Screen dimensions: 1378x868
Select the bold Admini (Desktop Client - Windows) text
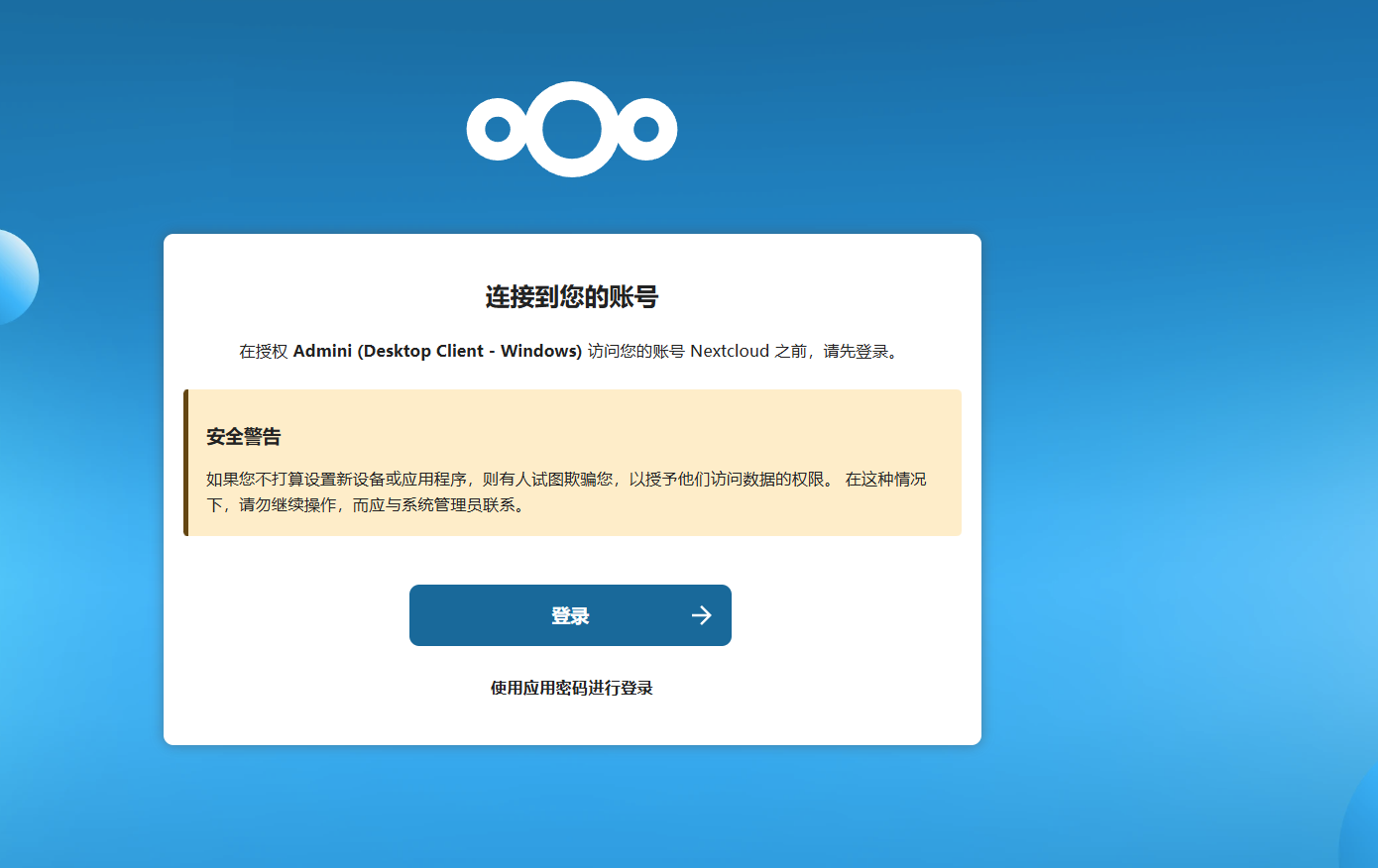pos(437,351)
